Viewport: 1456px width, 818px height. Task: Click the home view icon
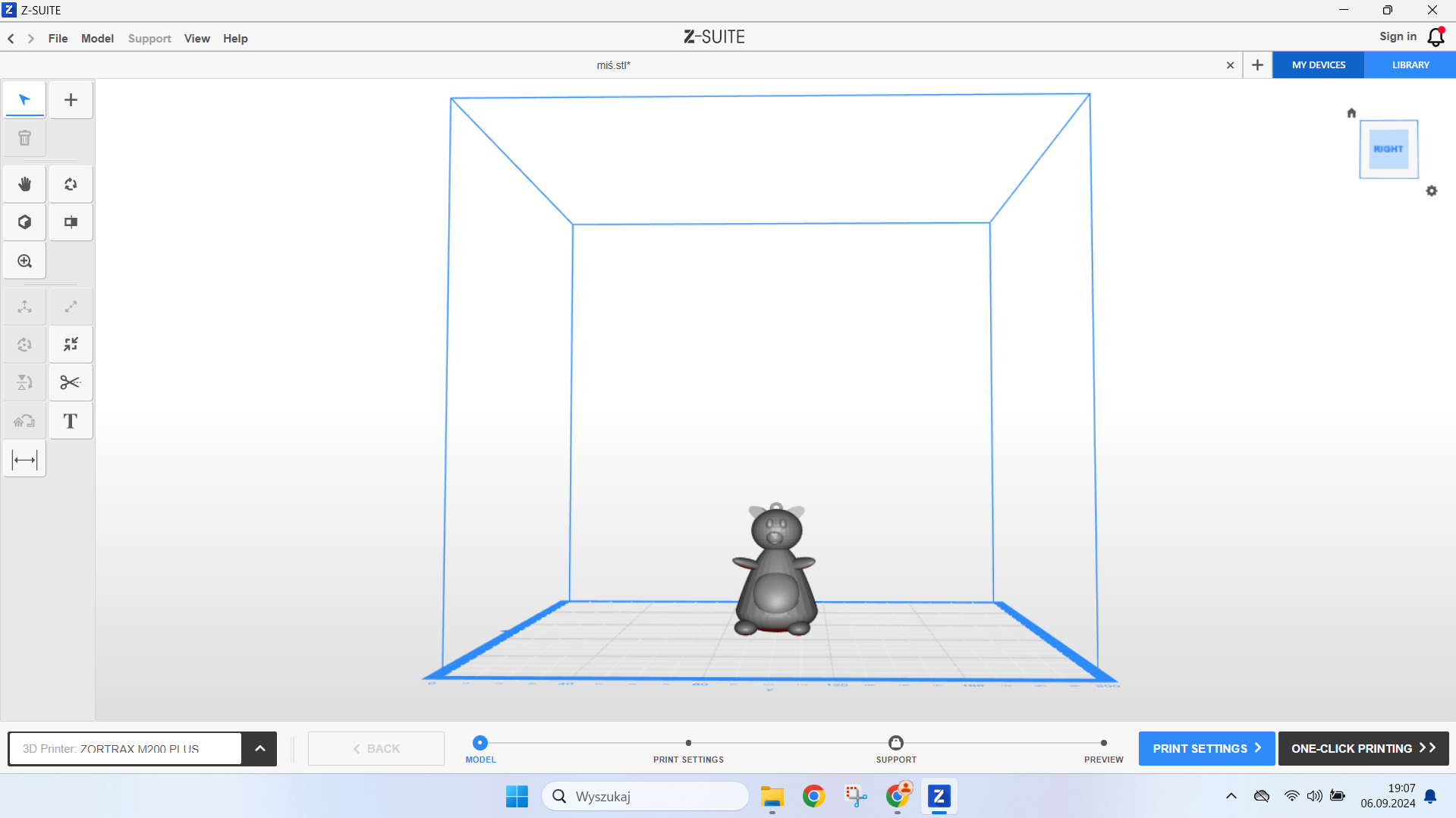tap(1351, 113)
